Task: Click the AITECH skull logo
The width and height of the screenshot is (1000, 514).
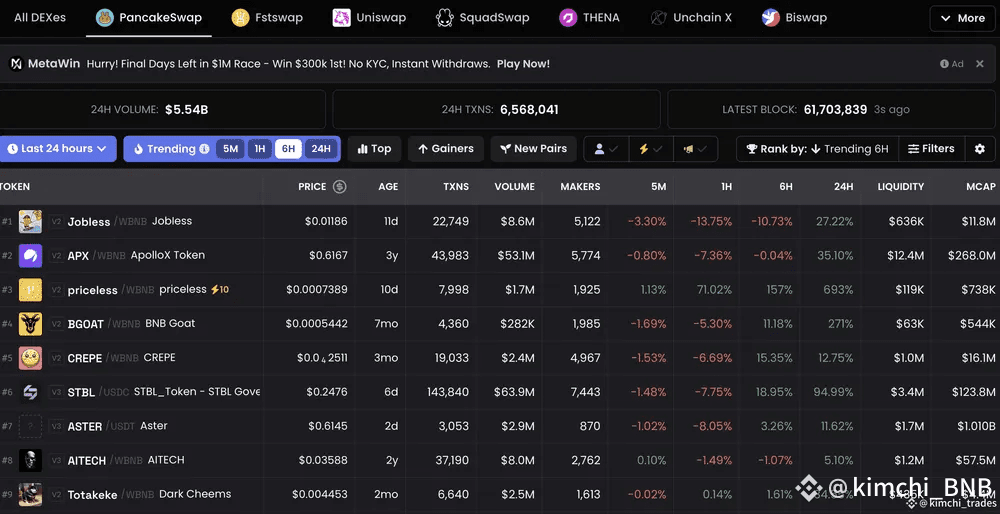Action: pyautogui.click(x=30, y=460)
